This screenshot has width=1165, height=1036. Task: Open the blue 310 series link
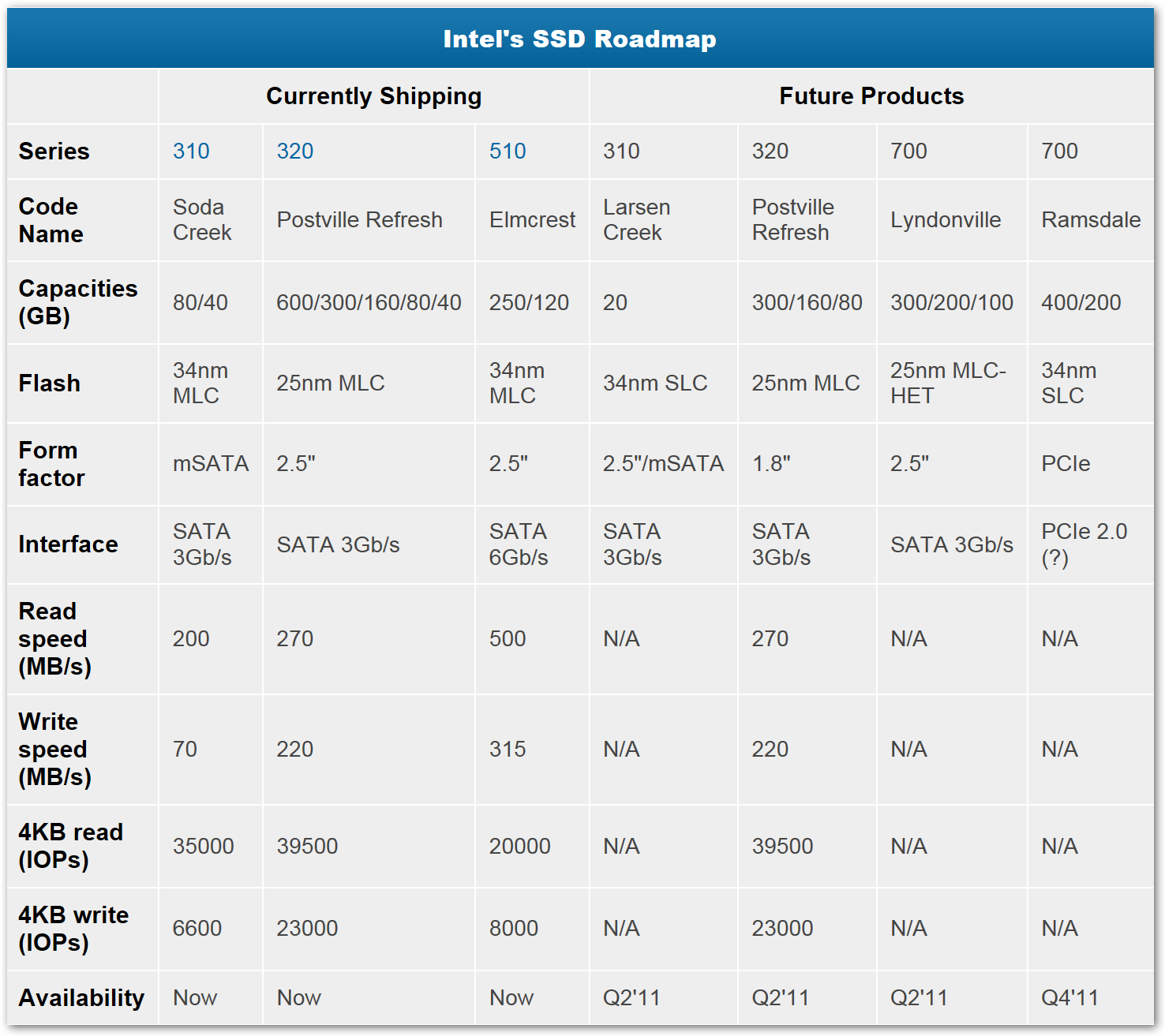pos(191,151)
